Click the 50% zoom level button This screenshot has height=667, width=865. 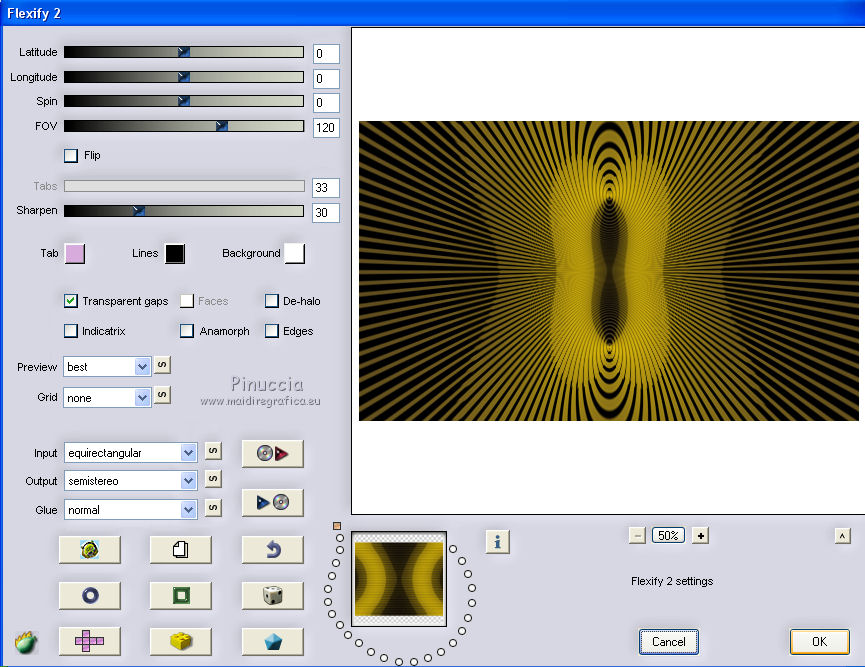(x=668, y=536)
